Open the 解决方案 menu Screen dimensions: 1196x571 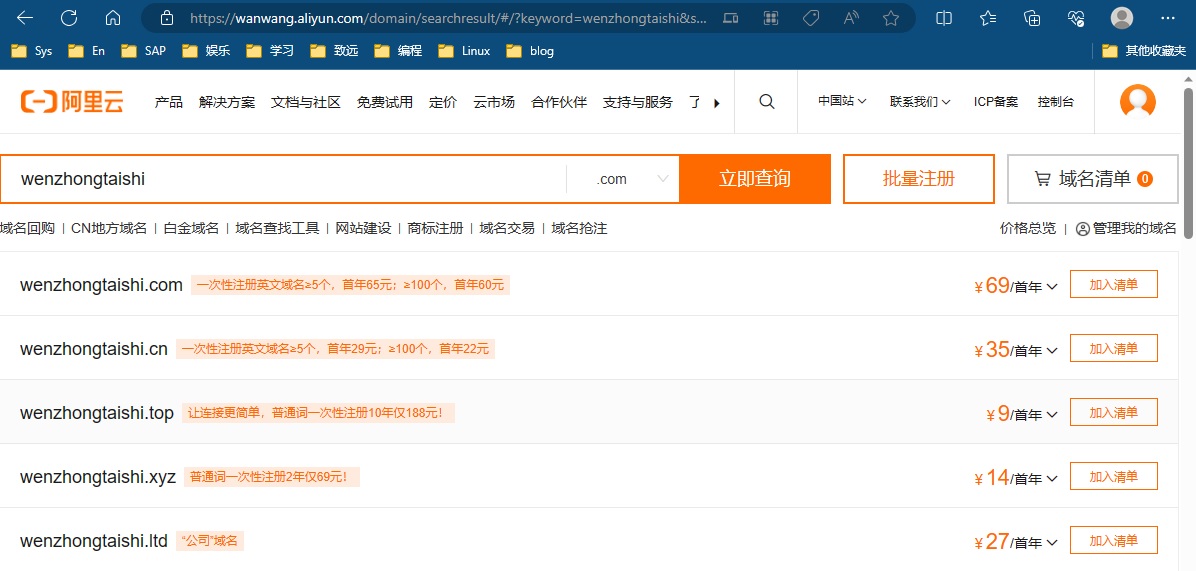tap(227, 101)
